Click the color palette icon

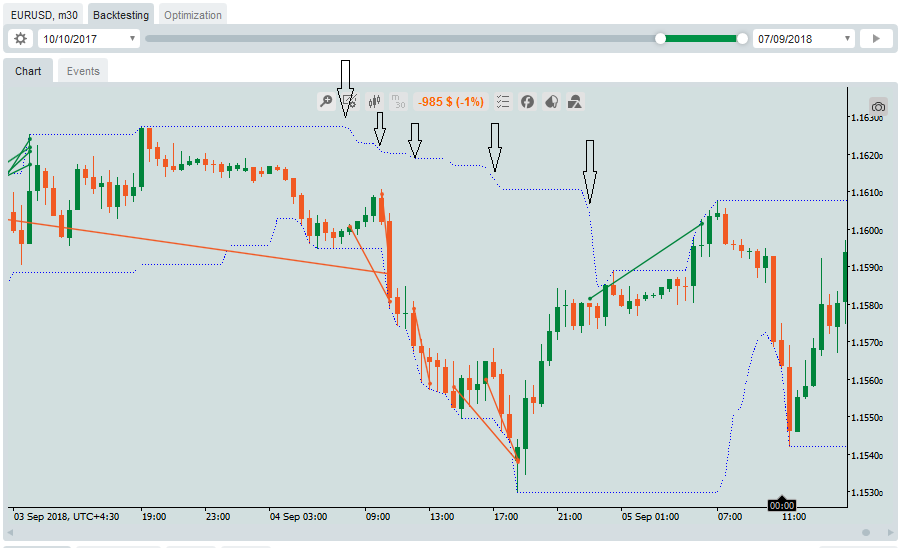[552, 102]
